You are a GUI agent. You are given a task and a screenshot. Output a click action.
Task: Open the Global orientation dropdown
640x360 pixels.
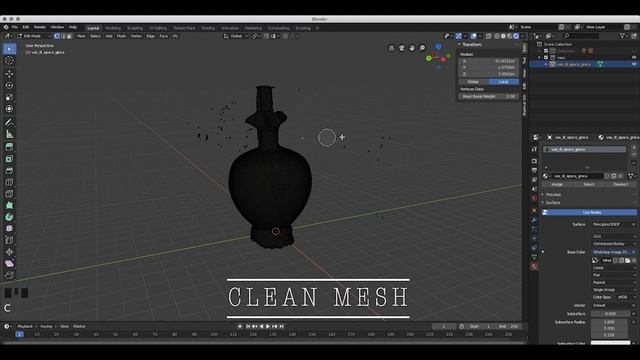pos(236,36)
